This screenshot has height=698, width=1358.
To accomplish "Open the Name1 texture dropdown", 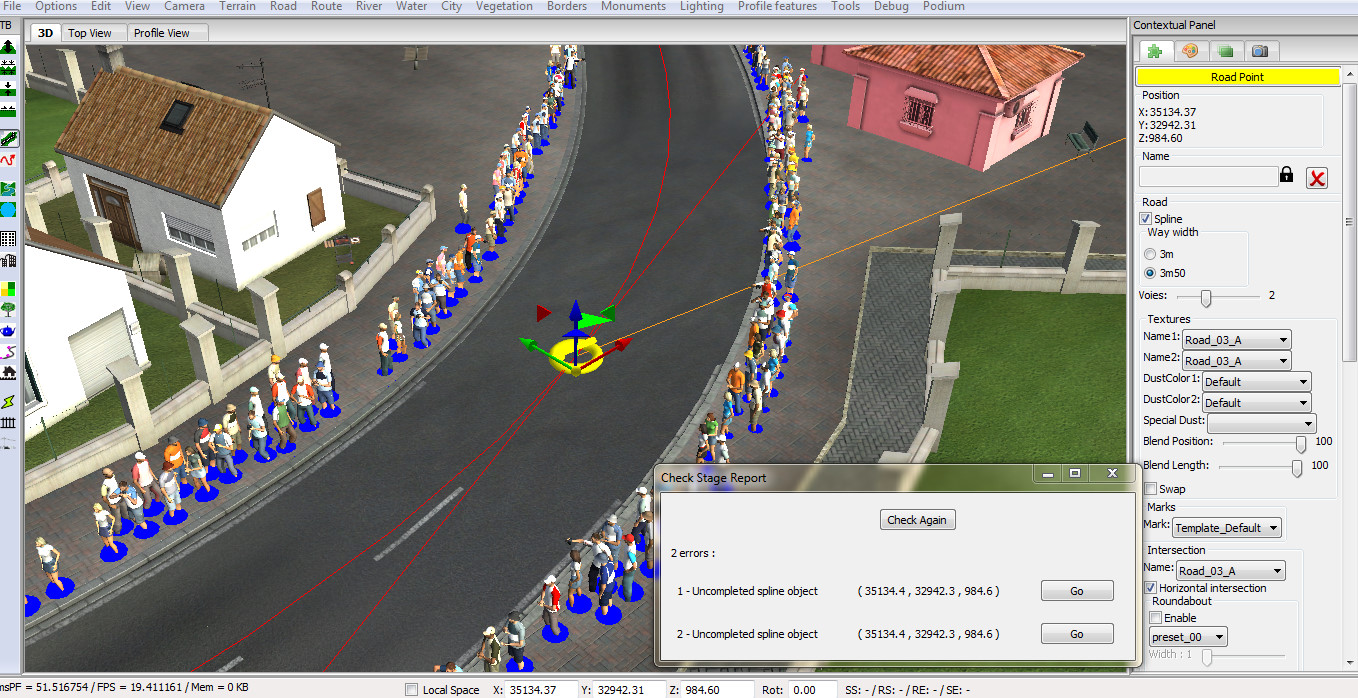I will click(x=1236, y=340).
